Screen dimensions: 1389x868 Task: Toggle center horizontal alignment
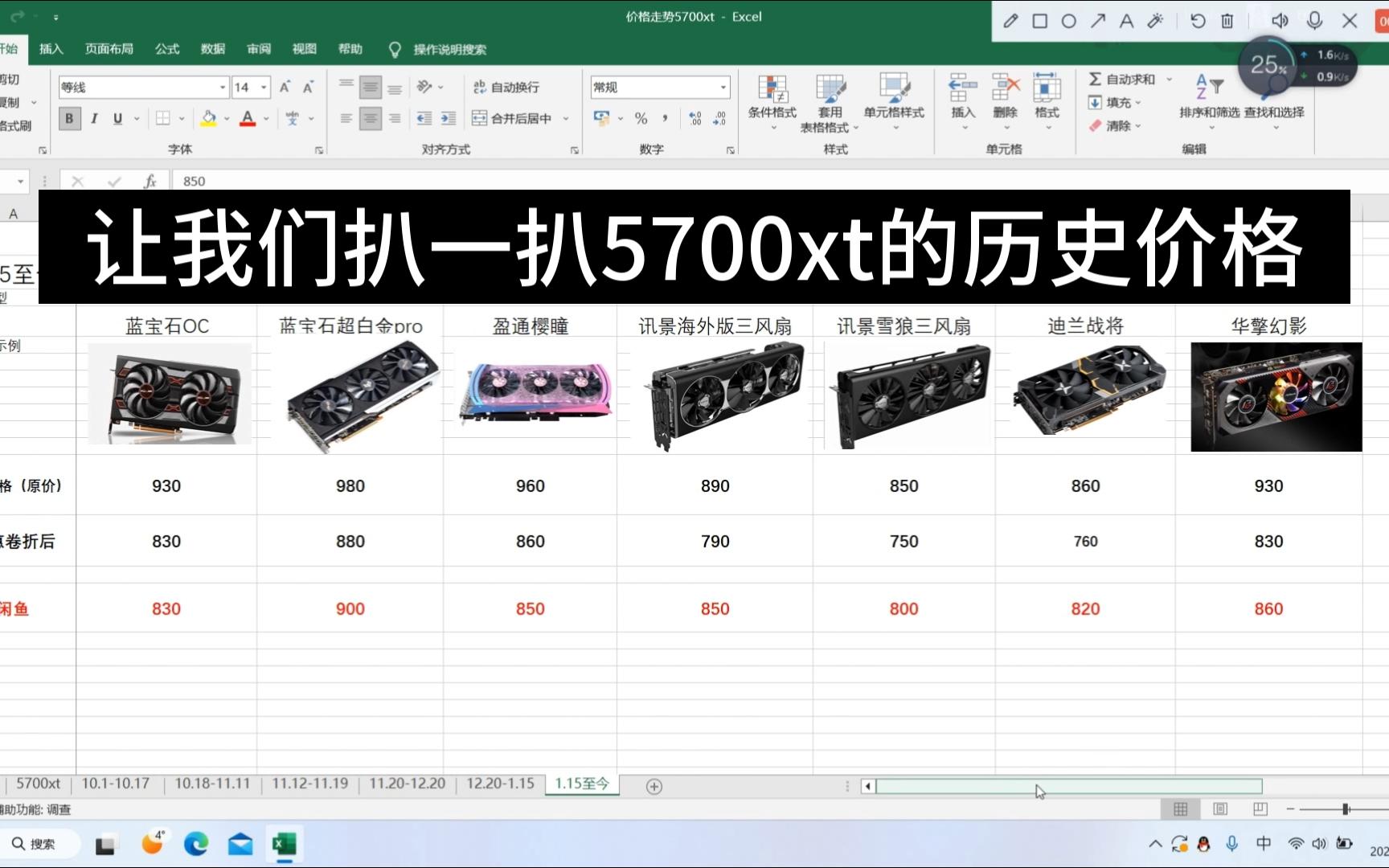(371, 119)
